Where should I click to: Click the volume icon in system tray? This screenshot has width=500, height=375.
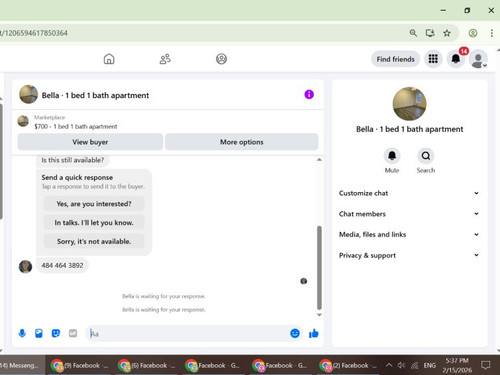[401, 365]
